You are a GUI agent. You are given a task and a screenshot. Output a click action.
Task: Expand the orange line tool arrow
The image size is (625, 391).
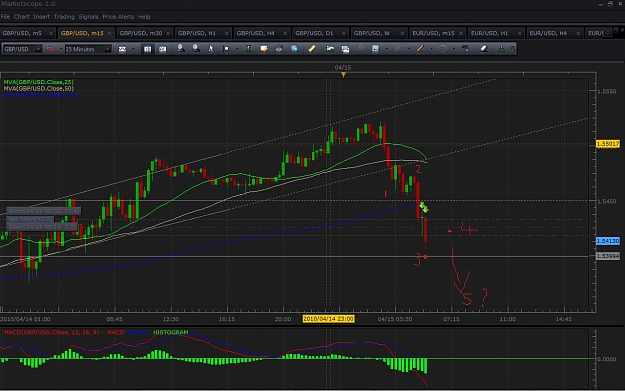431,49
